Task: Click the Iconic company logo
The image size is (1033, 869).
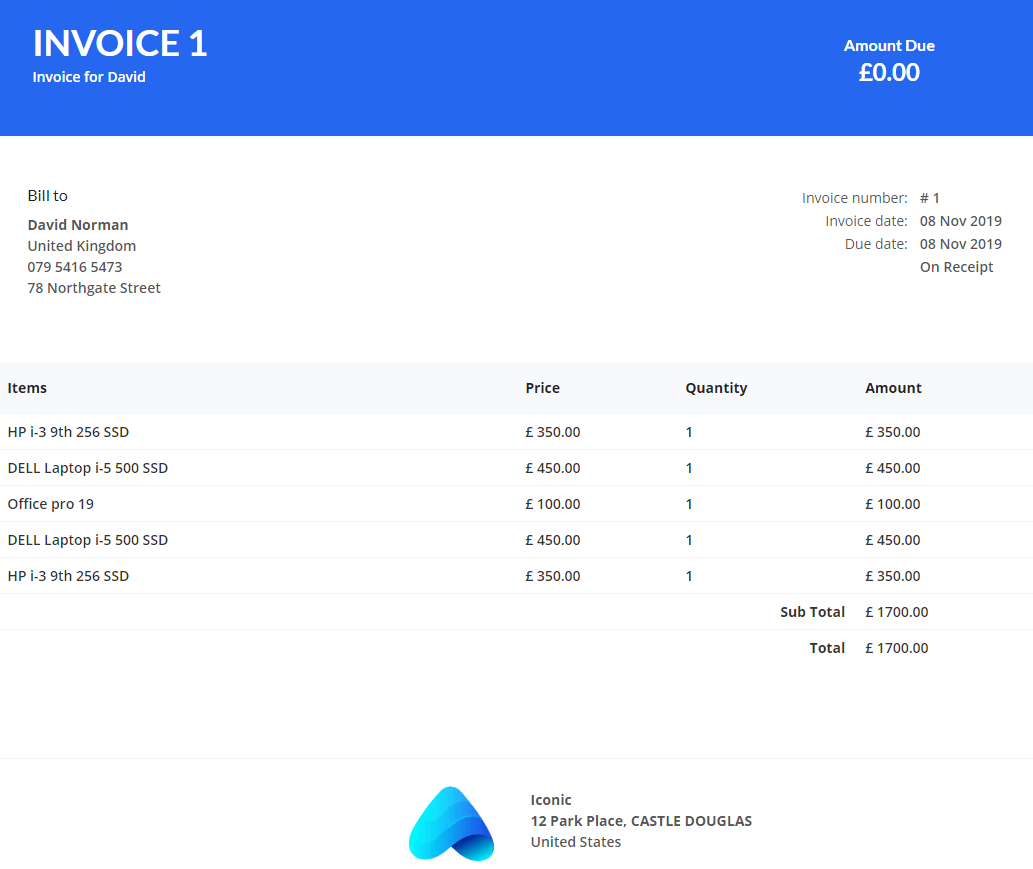Action: 451,822
